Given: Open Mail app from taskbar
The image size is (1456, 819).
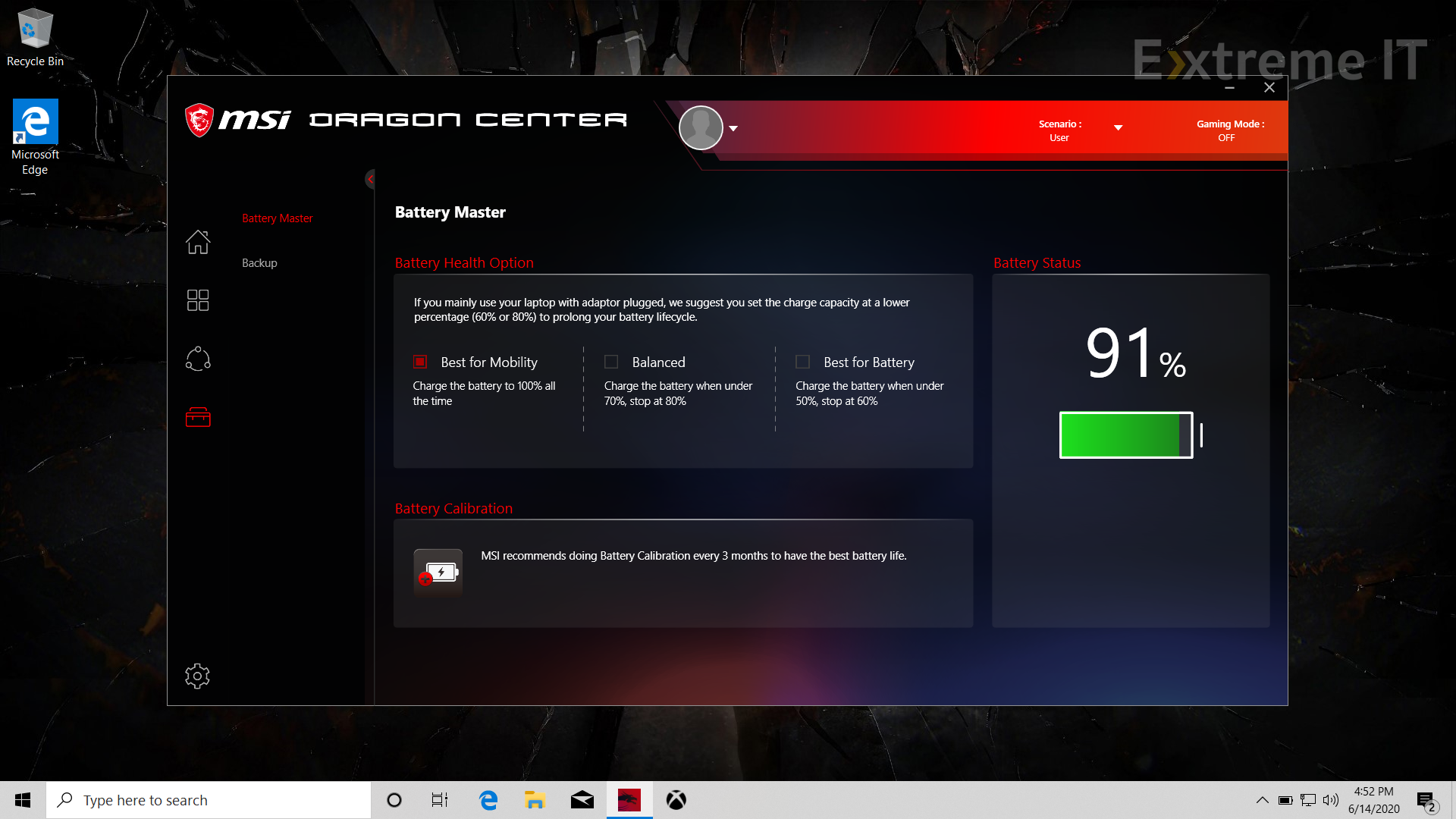Looking at the screenshot, I should coord(582,800).
